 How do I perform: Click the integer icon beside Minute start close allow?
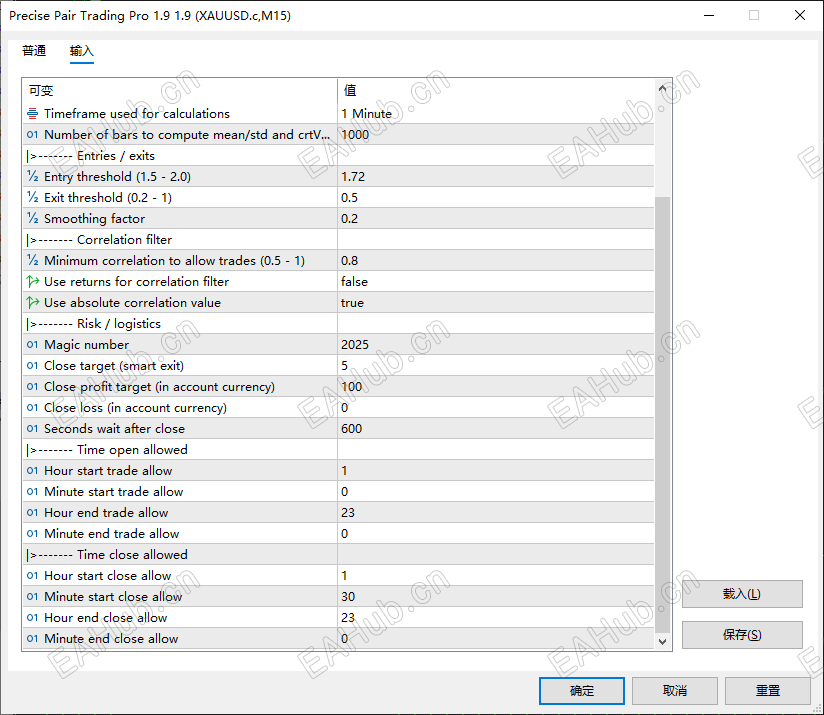coord(33,597)
